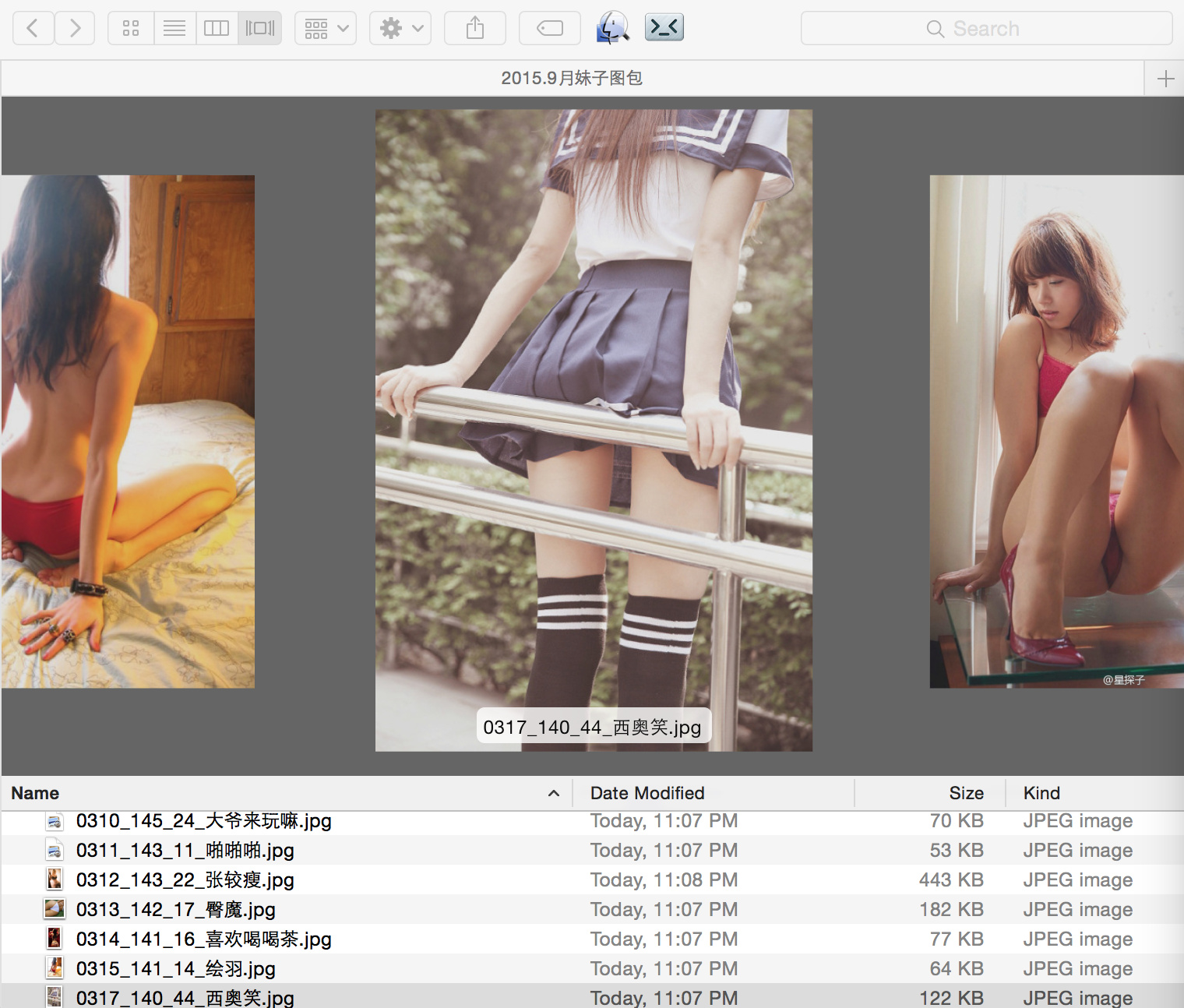This screenshot has height=1008, width=1184.
Task: Toggle sort direction arrow in Name column
Action: 554,793
